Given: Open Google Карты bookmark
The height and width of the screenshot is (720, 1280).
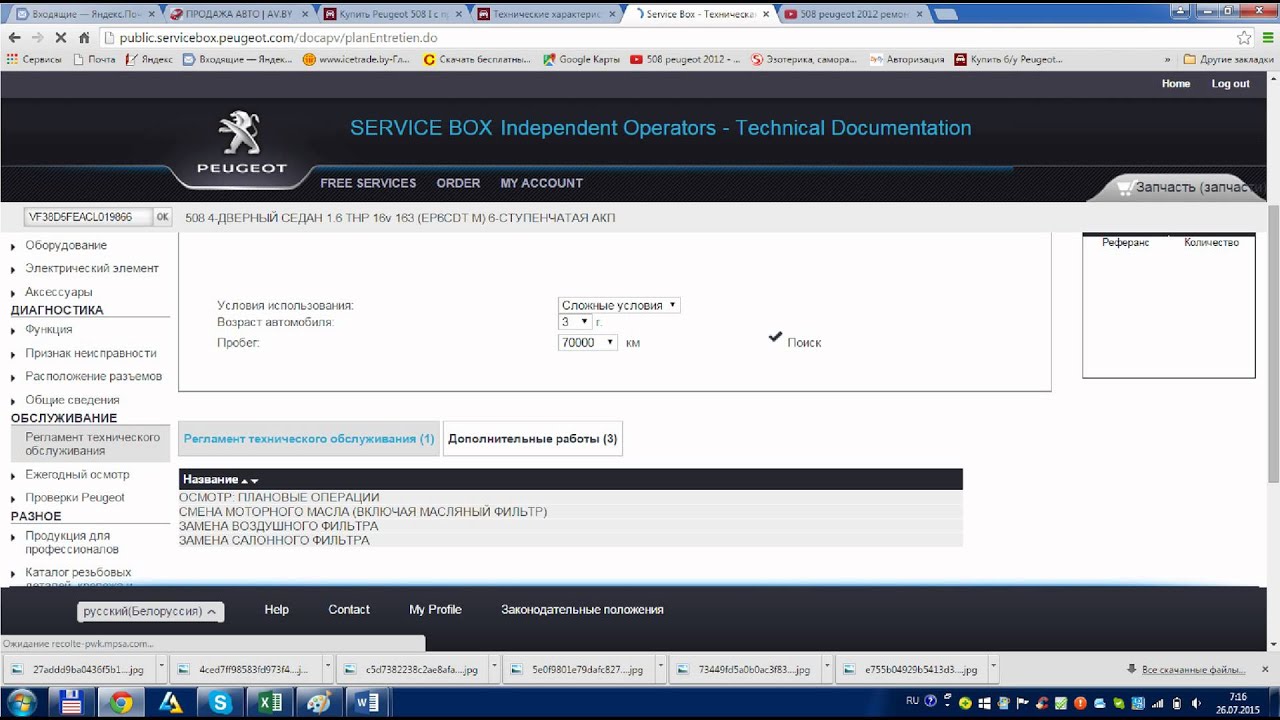Looking at the screenshot, I should [582, 59].
